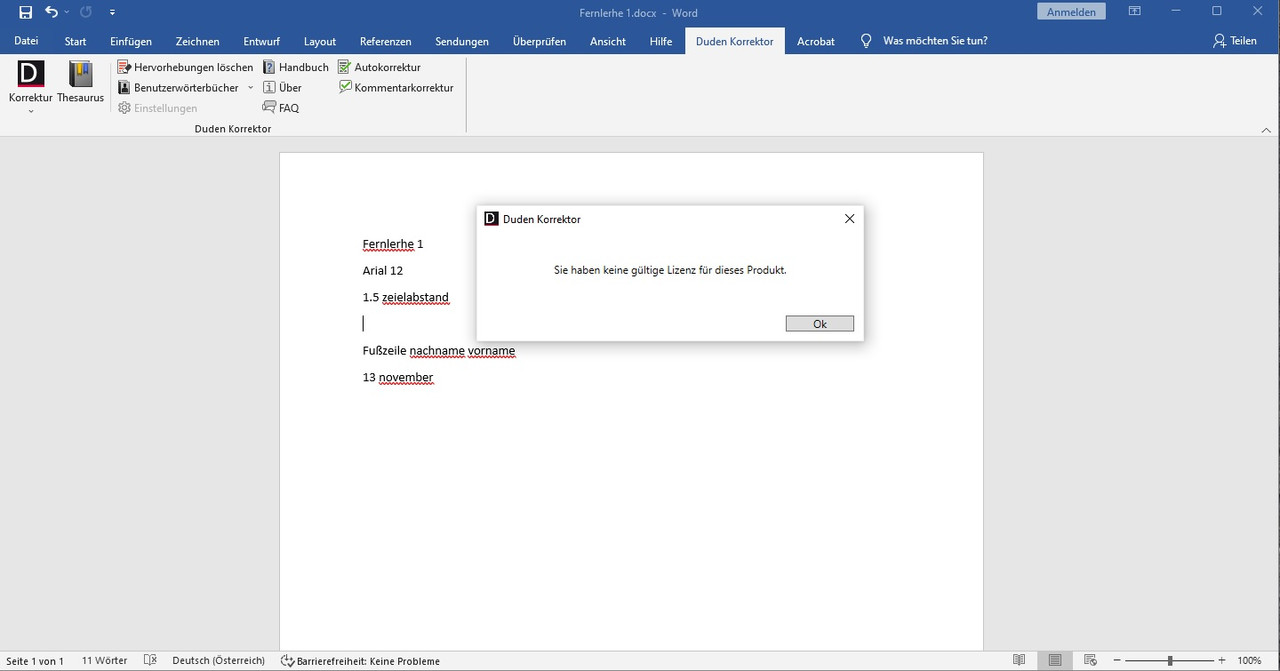Click the 'Seite 1 von 1' status entry

(35, 661)
